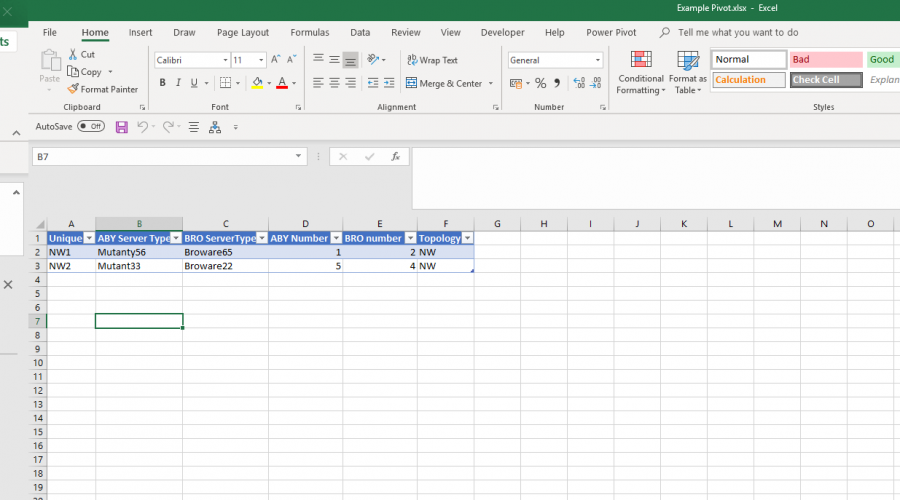Select cell containing Mutanty56
Viewport: 900px width, 500px height.
pyautogui.click(x=139, y=252)
